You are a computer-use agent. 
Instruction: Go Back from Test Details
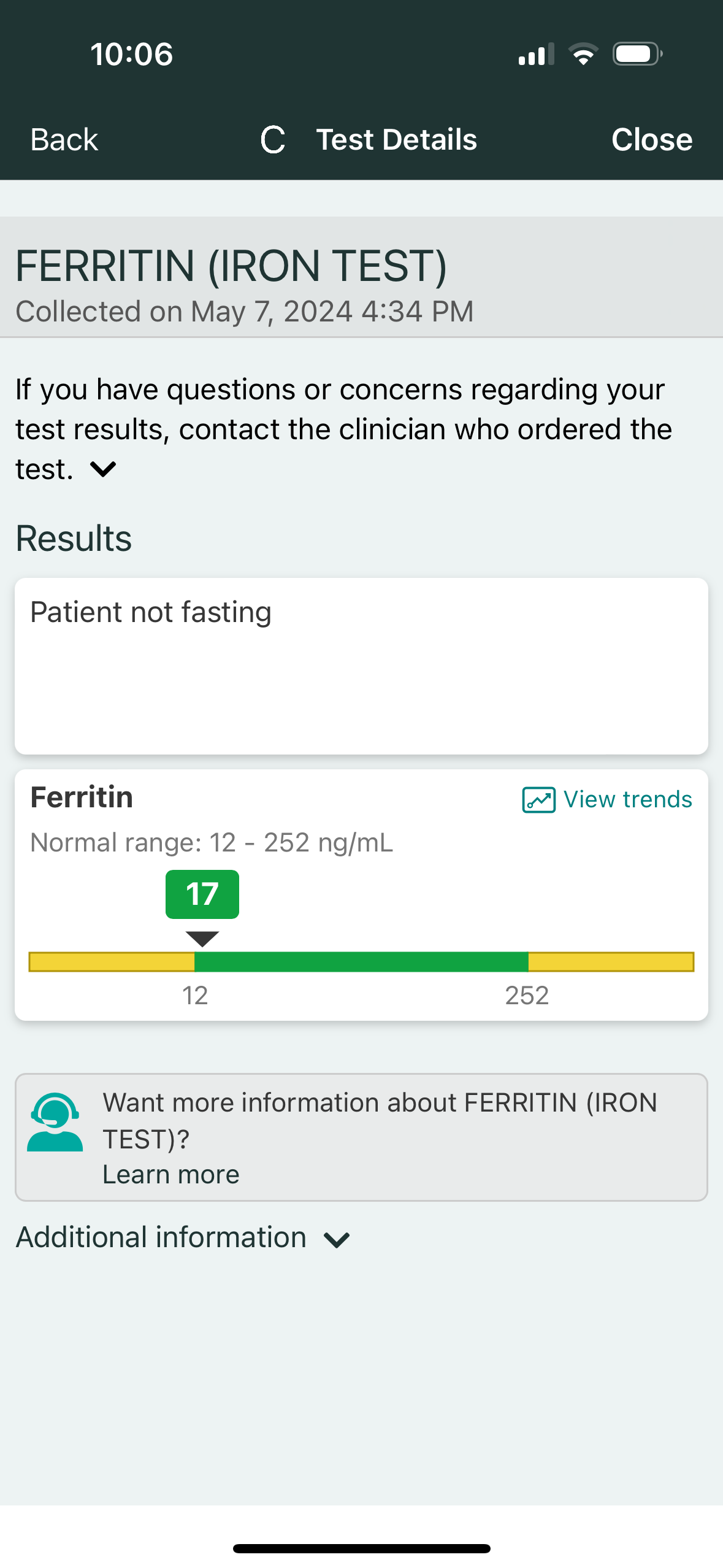(x=64, y=140)
